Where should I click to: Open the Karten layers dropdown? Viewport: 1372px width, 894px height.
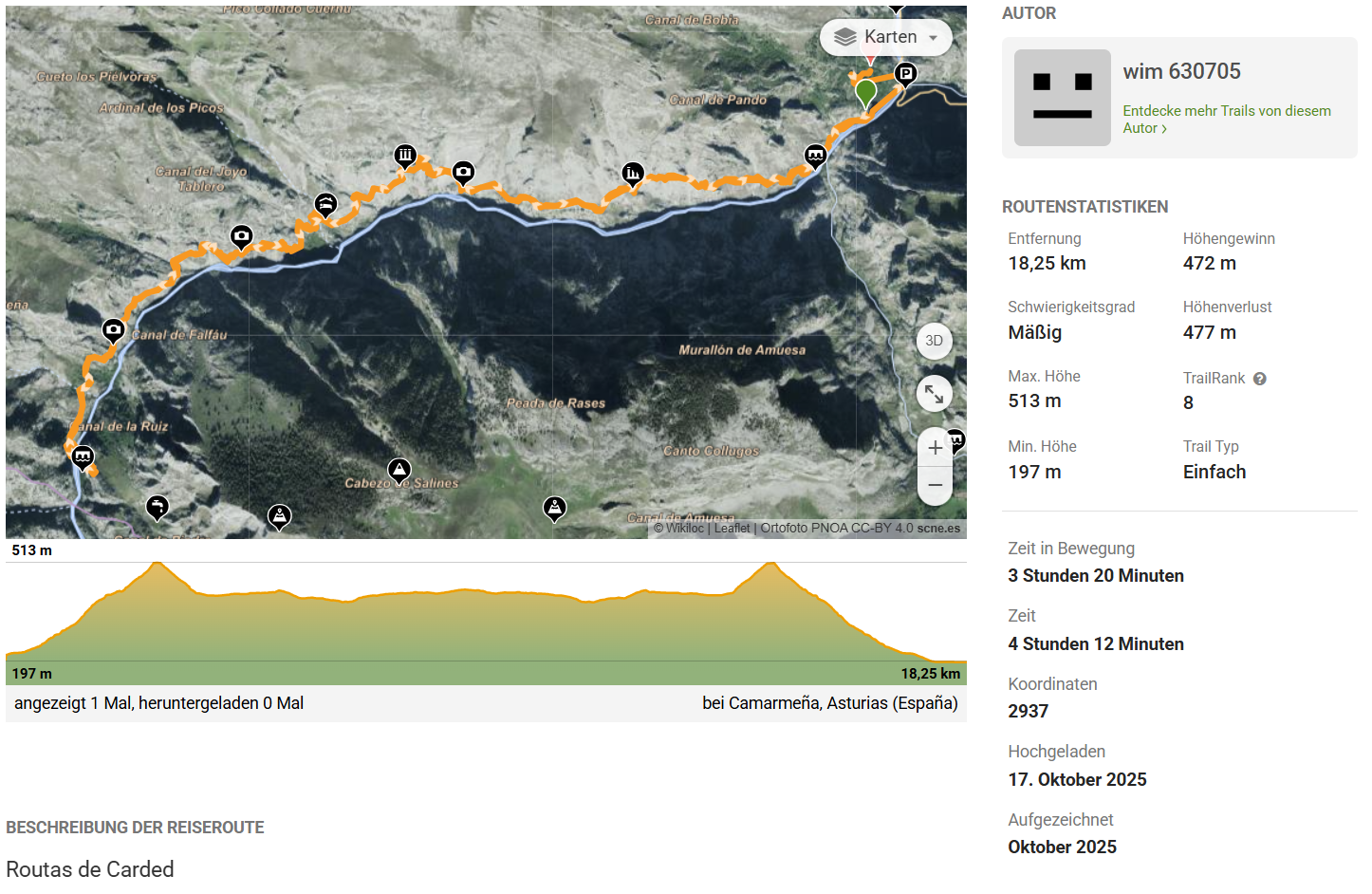click(x=885, y=37)
